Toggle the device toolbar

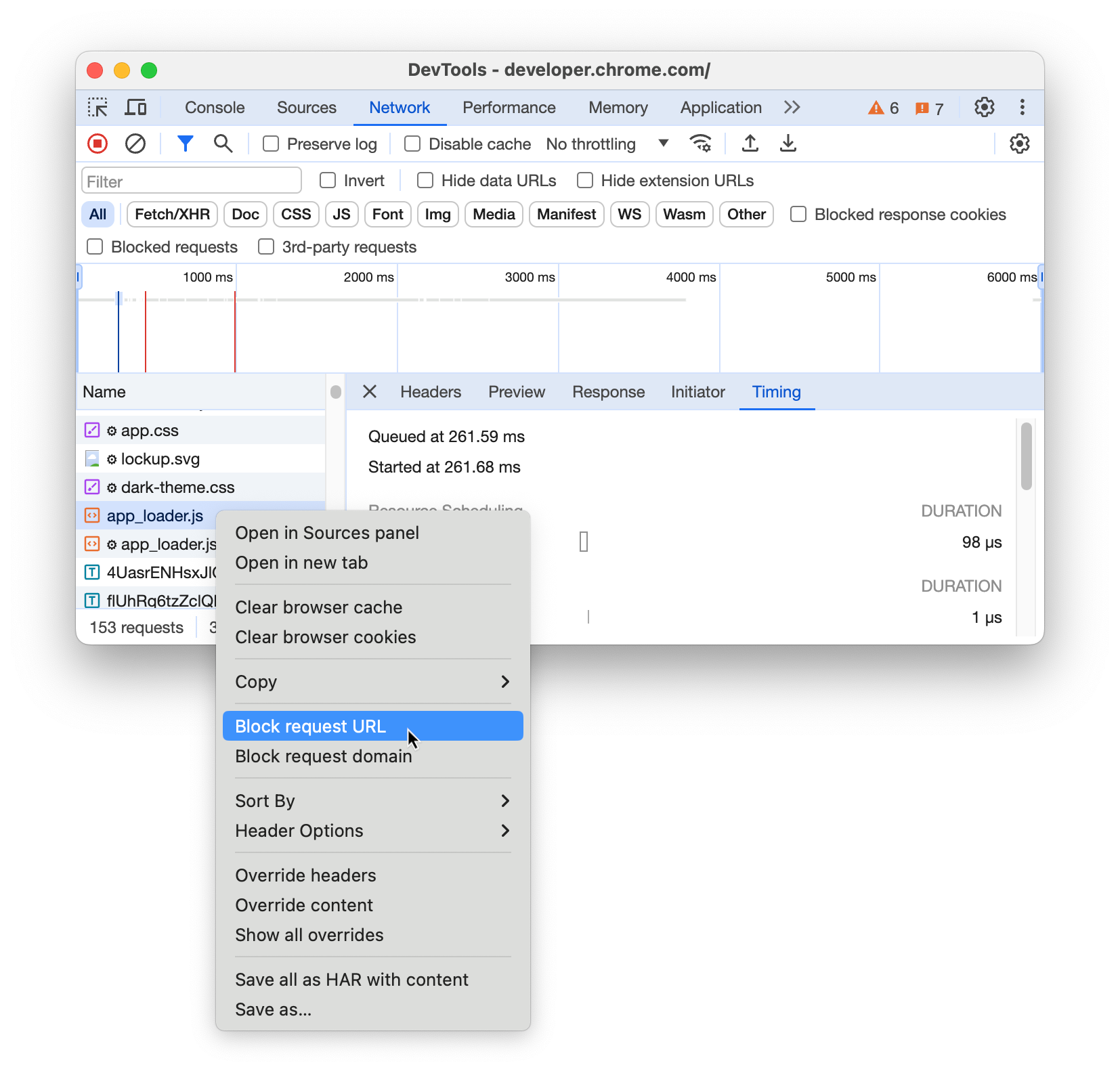(x=135, y=107)
